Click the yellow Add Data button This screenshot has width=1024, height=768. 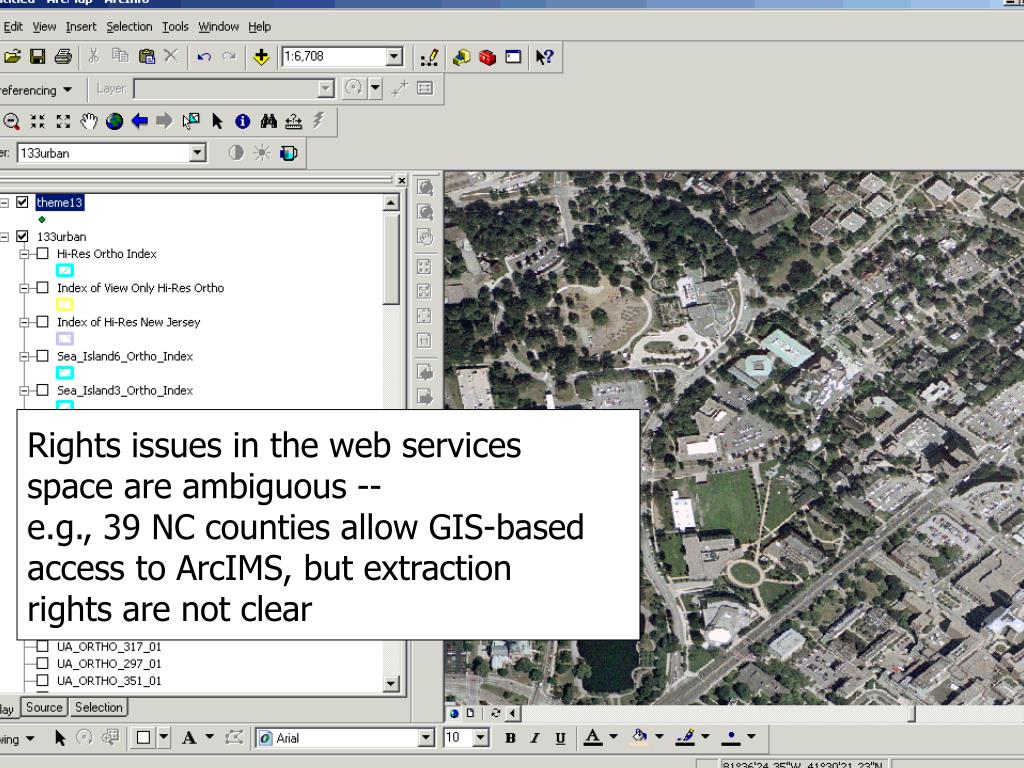point(261,57)
